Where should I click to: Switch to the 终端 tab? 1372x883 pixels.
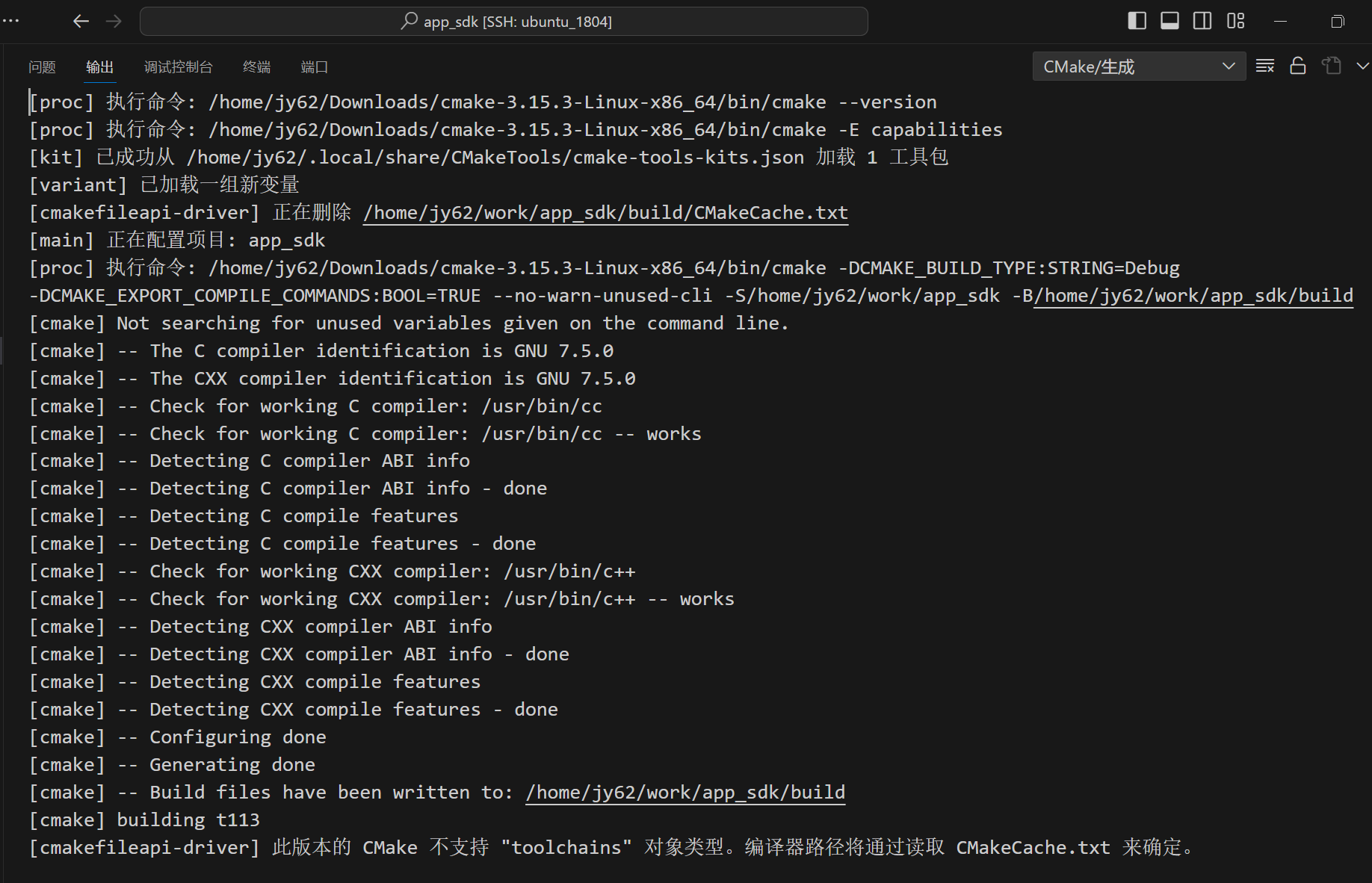pos(256,66)
